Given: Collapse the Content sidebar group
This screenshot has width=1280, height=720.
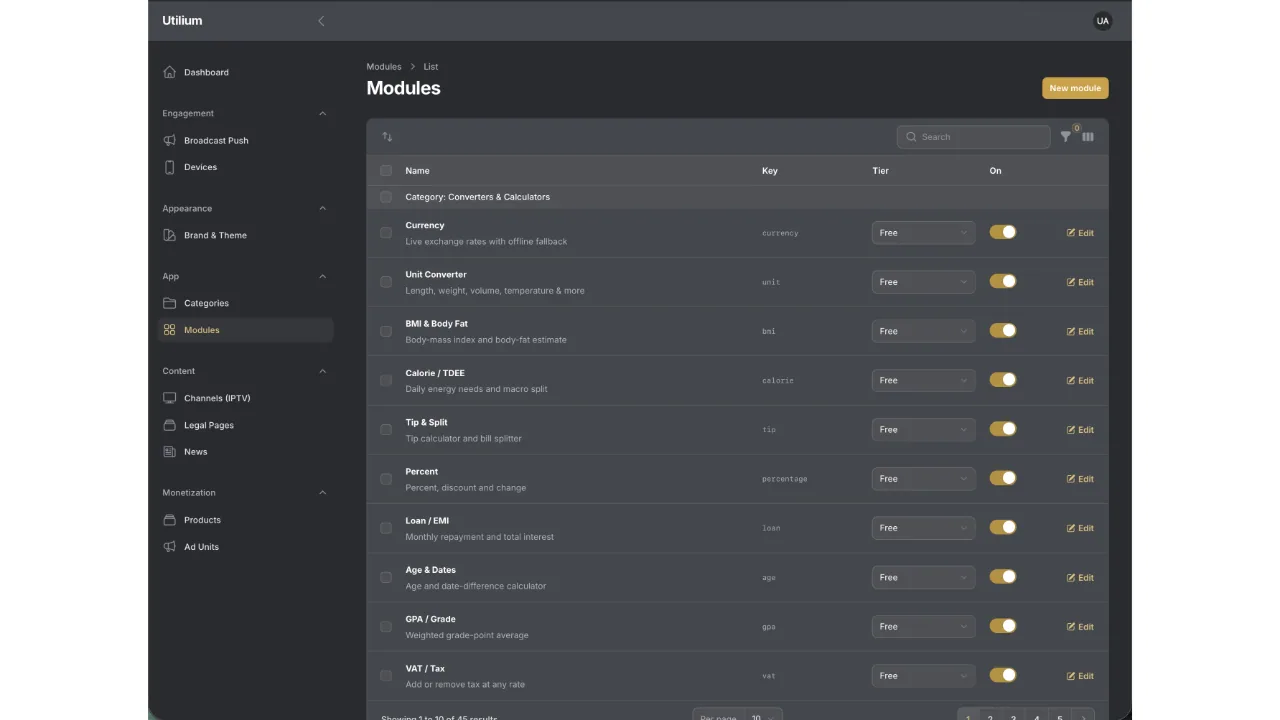Looking at the screenshot, I should (322, 371).
